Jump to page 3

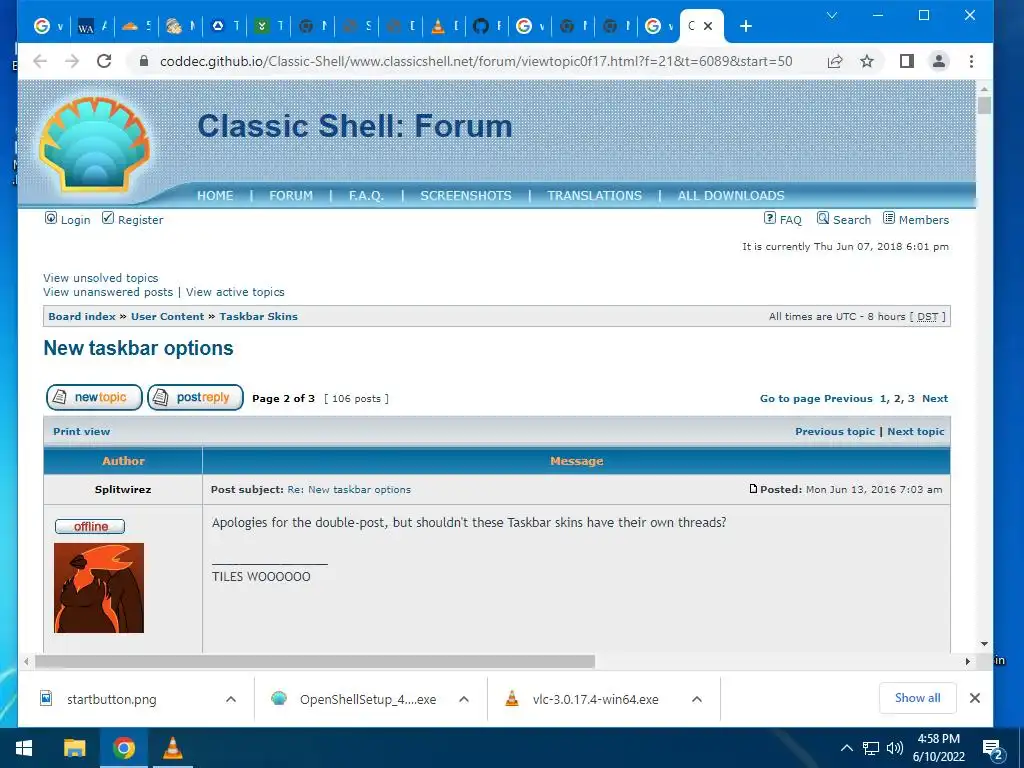pos(911,398)
